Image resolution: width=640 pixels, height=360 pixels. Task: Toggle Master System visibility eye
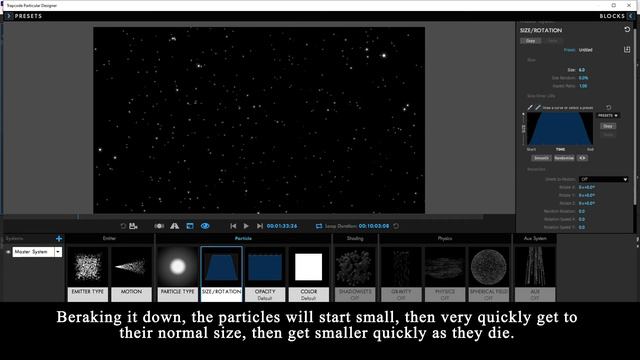tap(8, 252)
